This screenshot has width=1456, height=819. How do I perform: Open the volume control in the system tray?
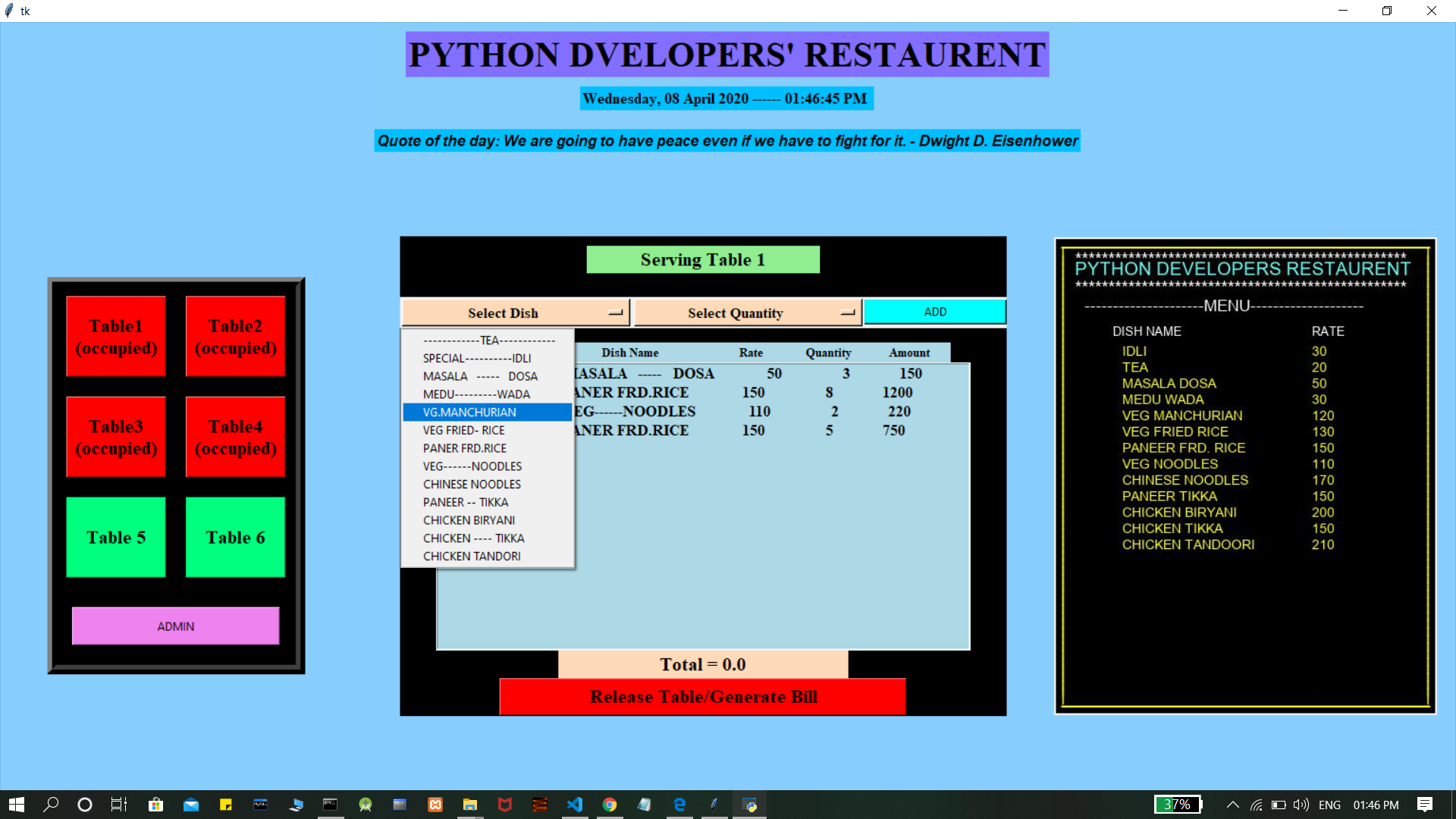(x=1301, y=805)
